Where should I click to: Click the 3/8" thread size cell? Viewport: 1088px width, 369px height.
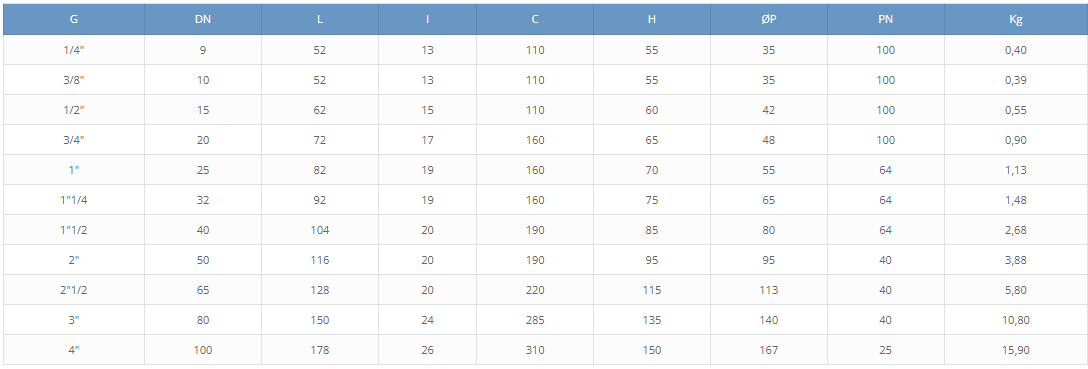(x=74, y=80)
